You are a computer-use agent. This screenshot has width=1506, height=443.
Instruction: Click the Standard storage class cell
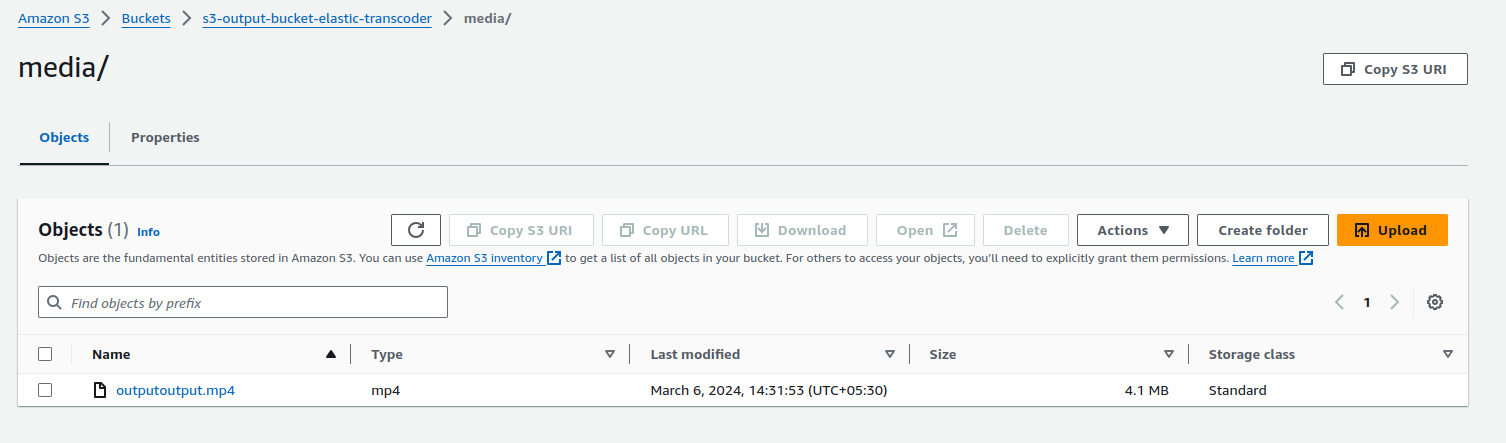coord(1237,390)
